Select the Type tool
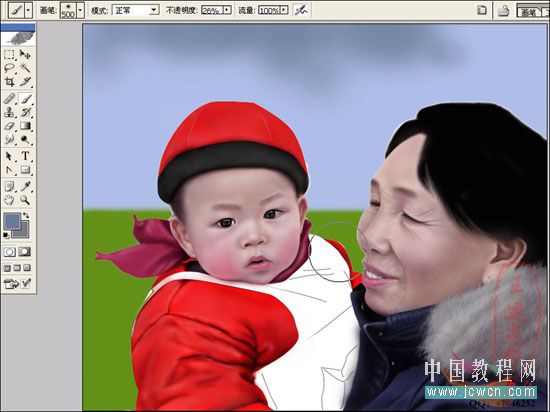550x412 pixels. [x=25, y=156]
